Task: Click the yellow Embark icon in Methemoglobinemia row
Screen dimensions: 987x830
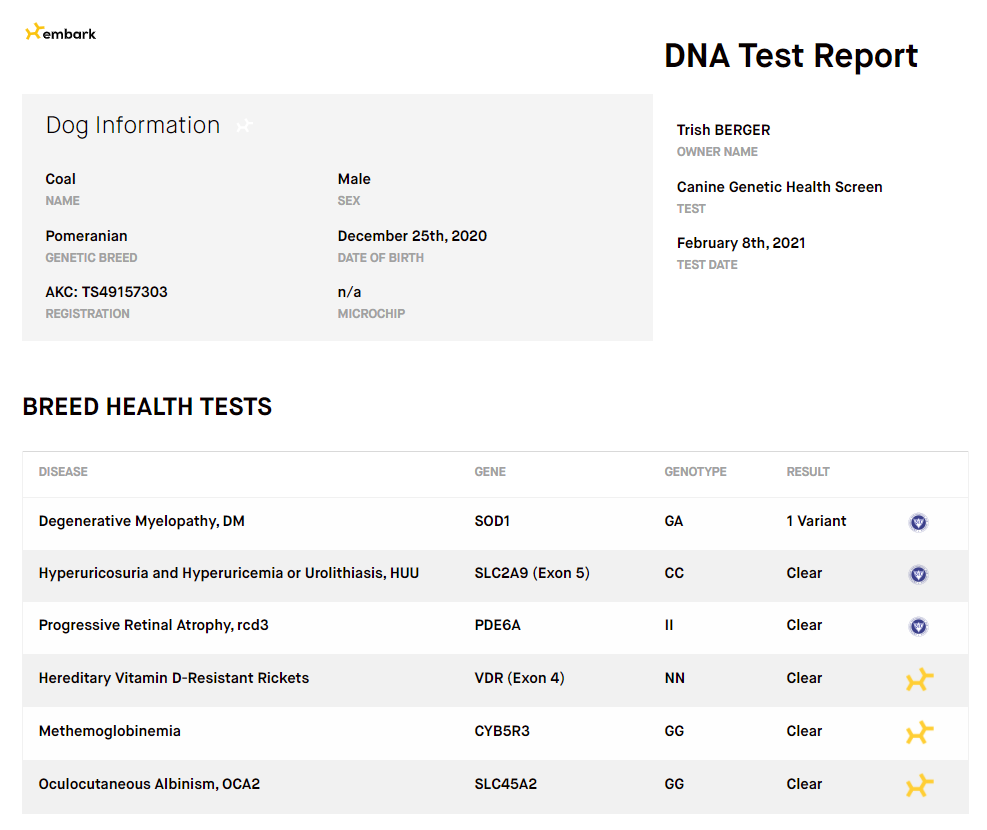Action: click(x=919, y=733)
